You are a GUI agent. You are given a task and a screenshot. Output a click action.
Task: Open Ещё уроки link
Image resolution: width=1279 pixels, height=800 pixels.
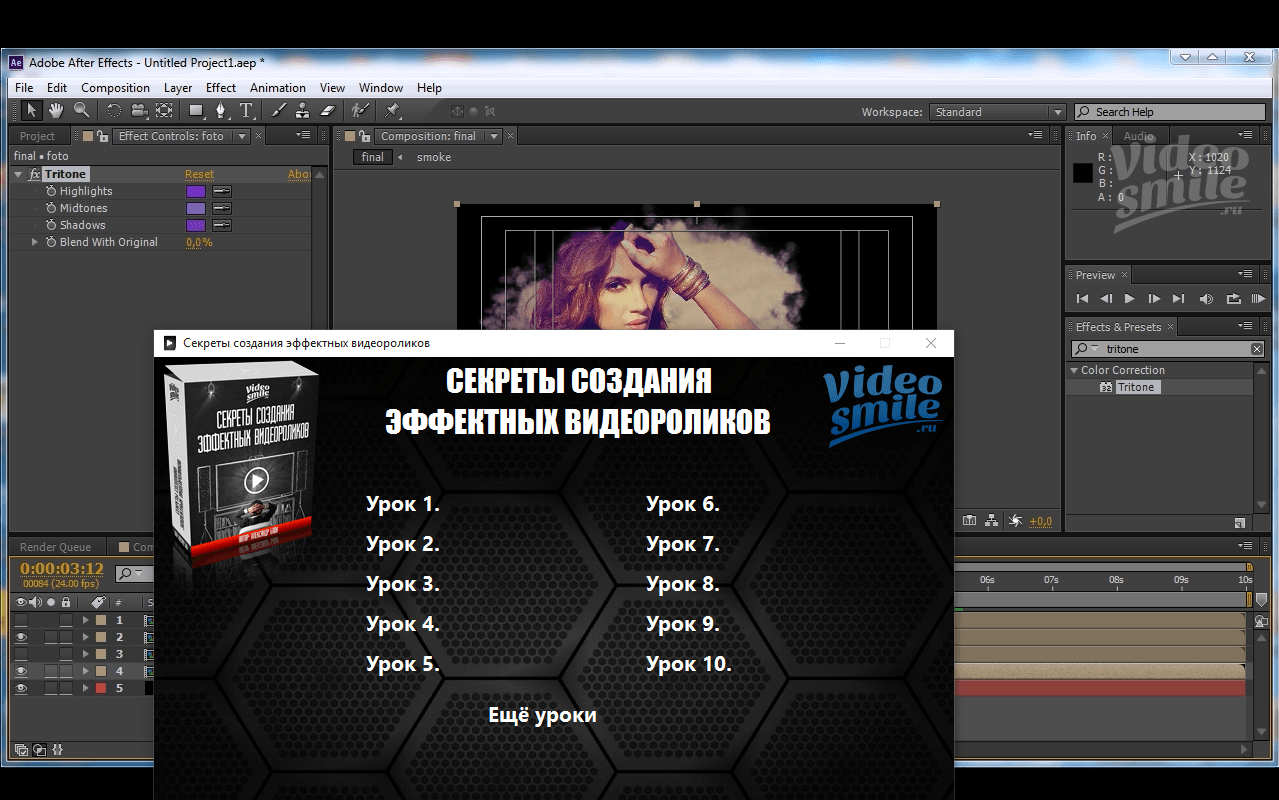pyautogui.click(x=542, y=715)
